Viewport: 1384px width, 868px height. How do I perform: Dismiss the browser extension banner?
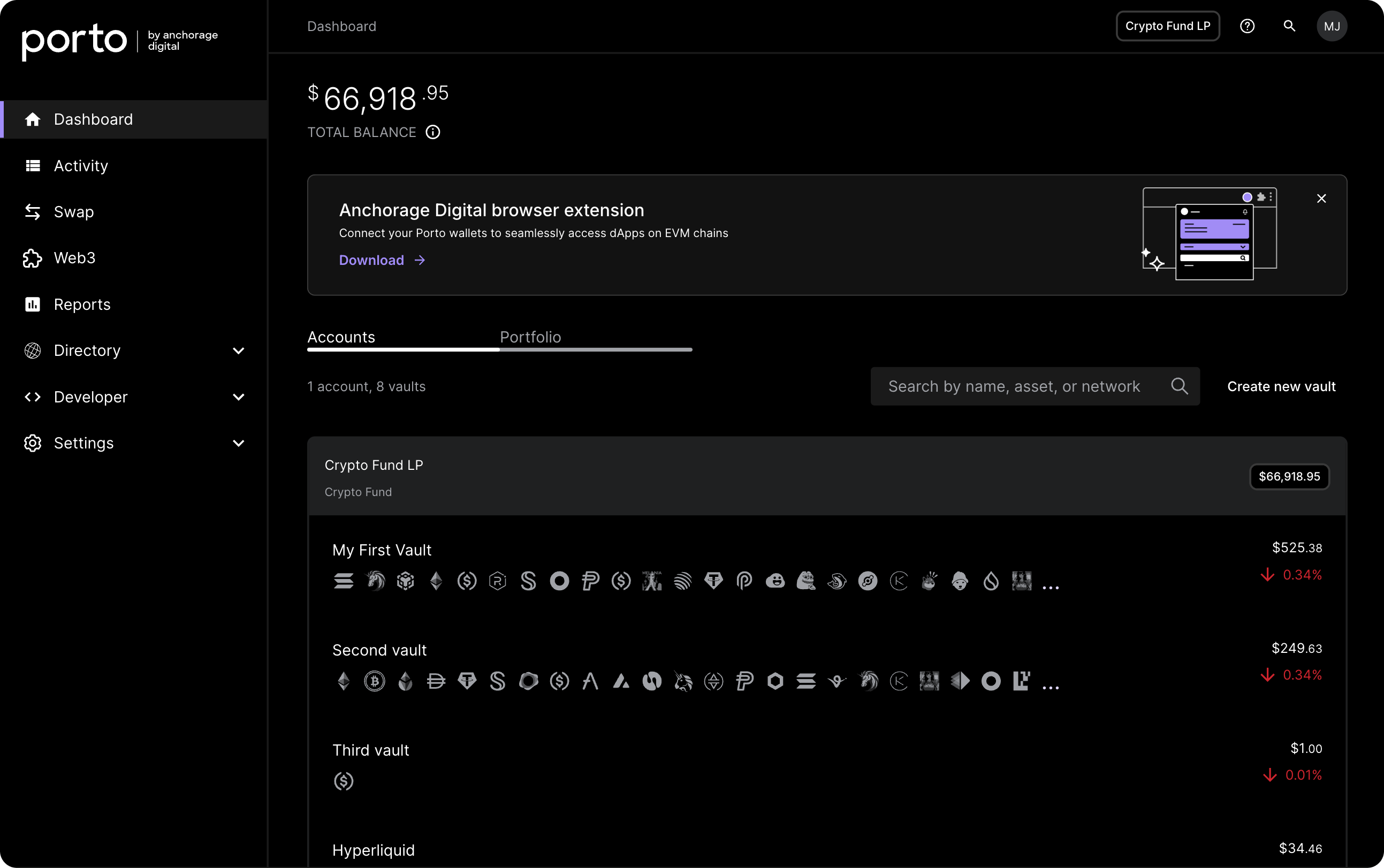pyautogui.click(x=1321, y=199)
